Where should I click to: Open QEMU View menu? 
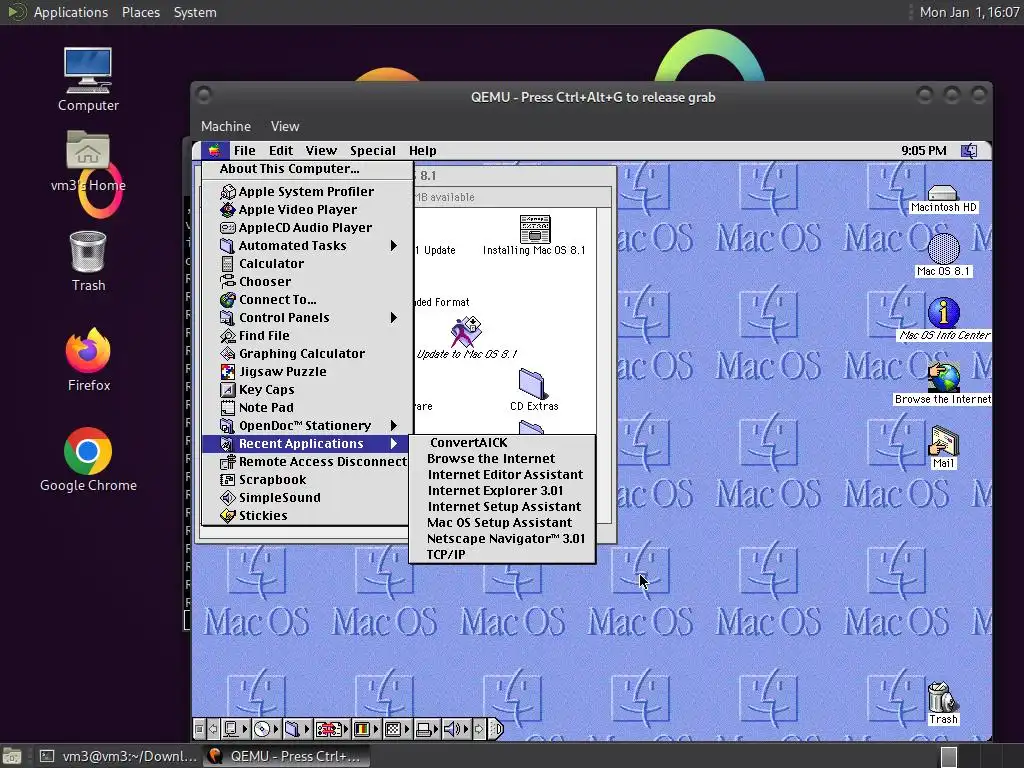click(x=285, y=126)
